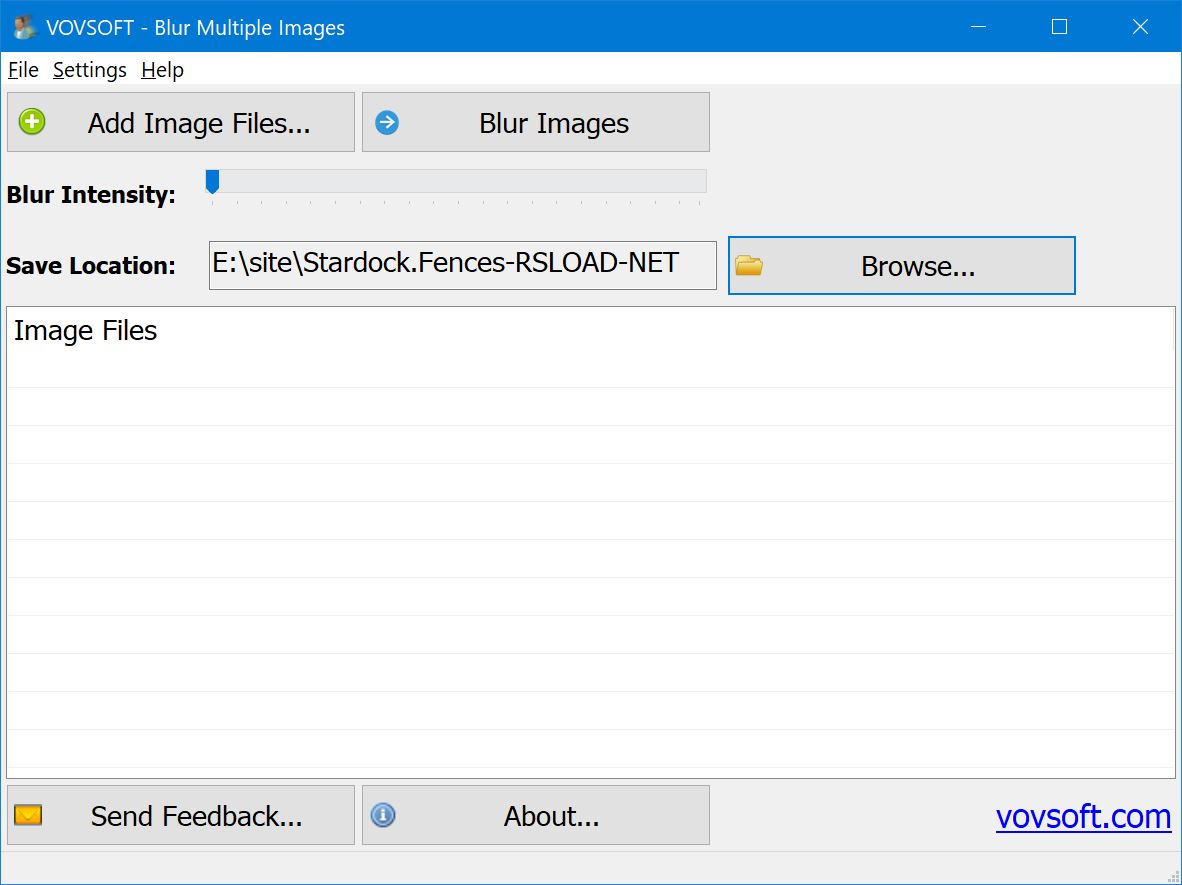Minimize the Blur Multiple Images window
1182x885 pixels.
coord(978,26)
